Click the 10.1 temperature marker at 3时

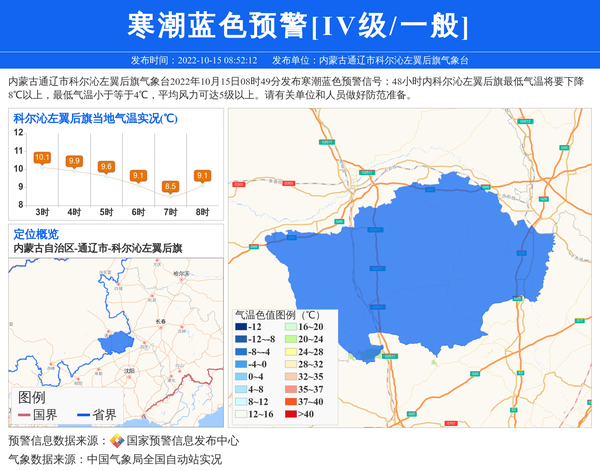click(x=42, y=158)
